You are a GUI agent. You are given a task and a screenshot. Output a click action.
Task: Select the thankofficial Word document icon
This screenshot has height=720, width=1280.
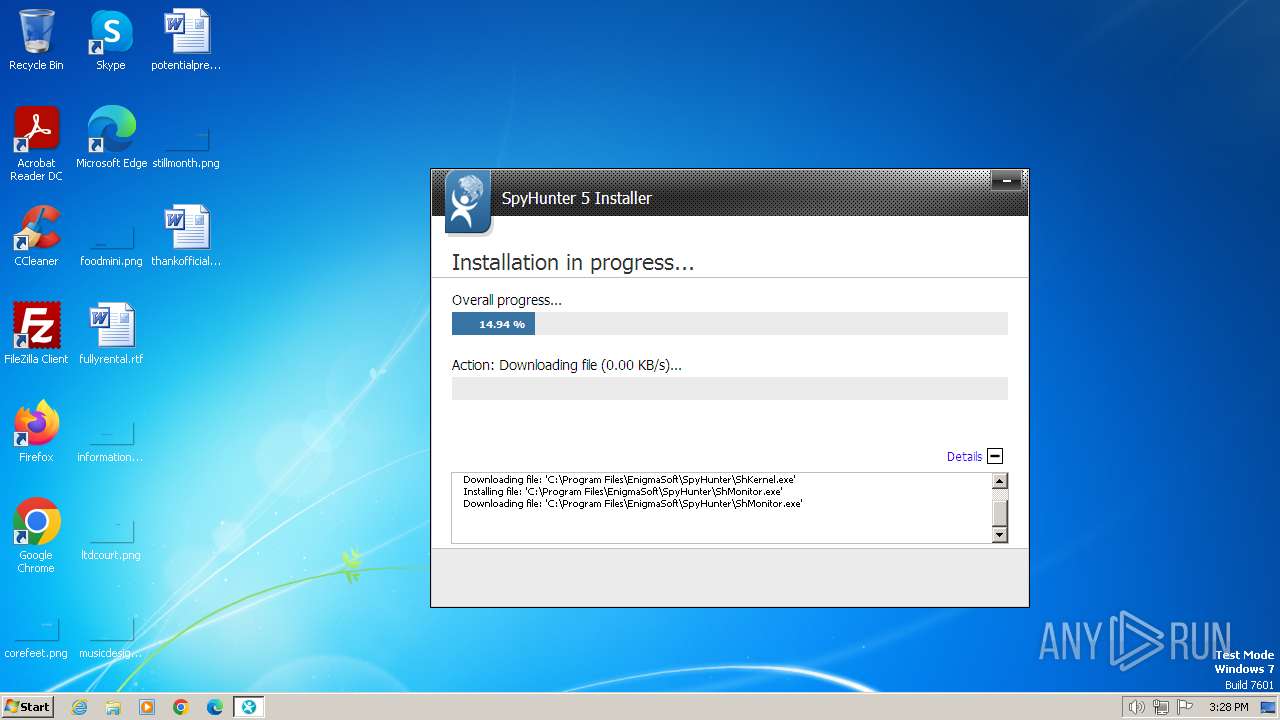pos(186,235)
